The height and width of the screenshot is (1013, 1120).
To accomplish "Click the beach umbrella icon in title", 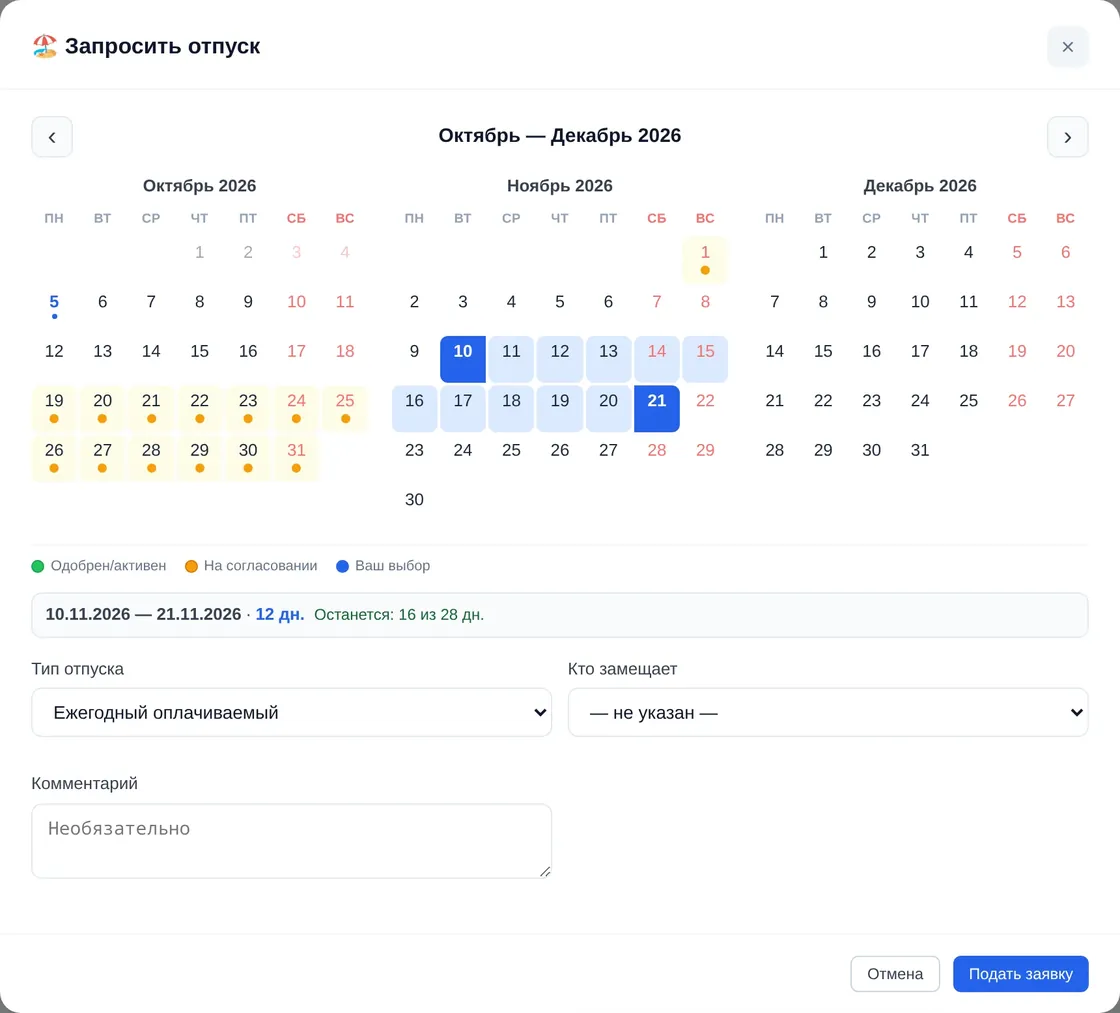I will point(44,46).
